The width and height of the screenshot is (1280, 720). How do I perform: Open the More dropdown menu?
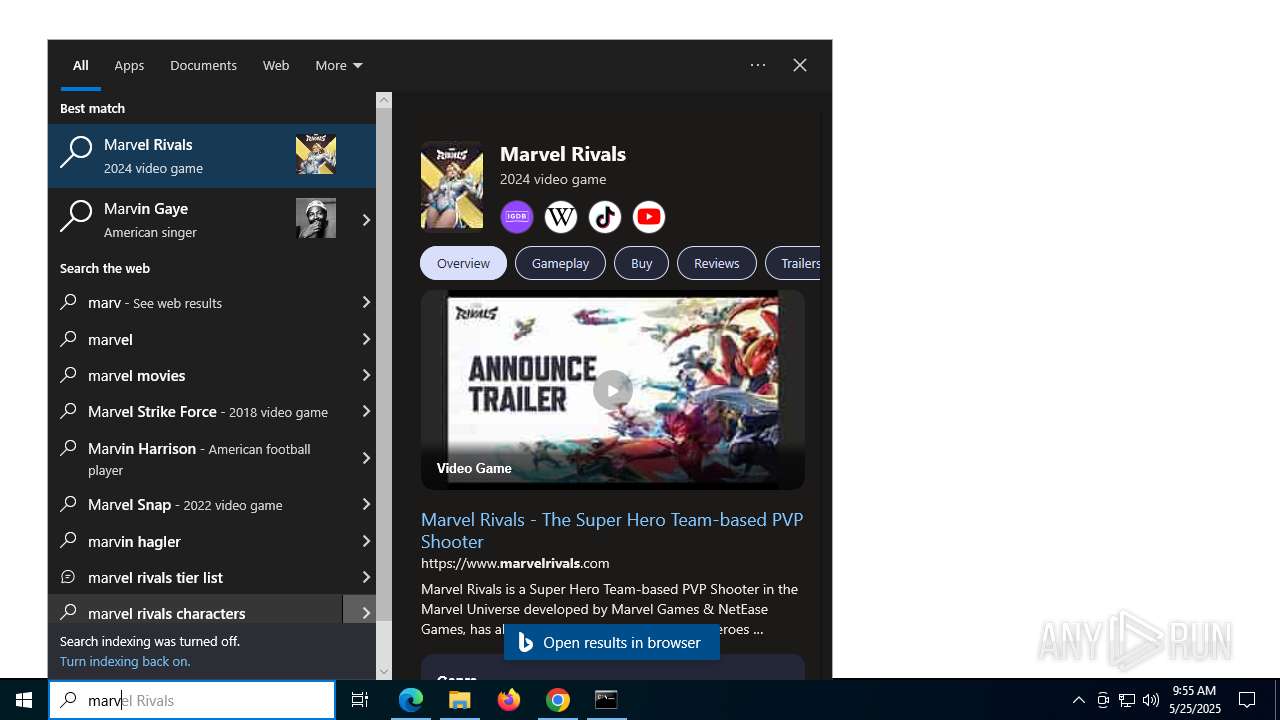[339, 65]
